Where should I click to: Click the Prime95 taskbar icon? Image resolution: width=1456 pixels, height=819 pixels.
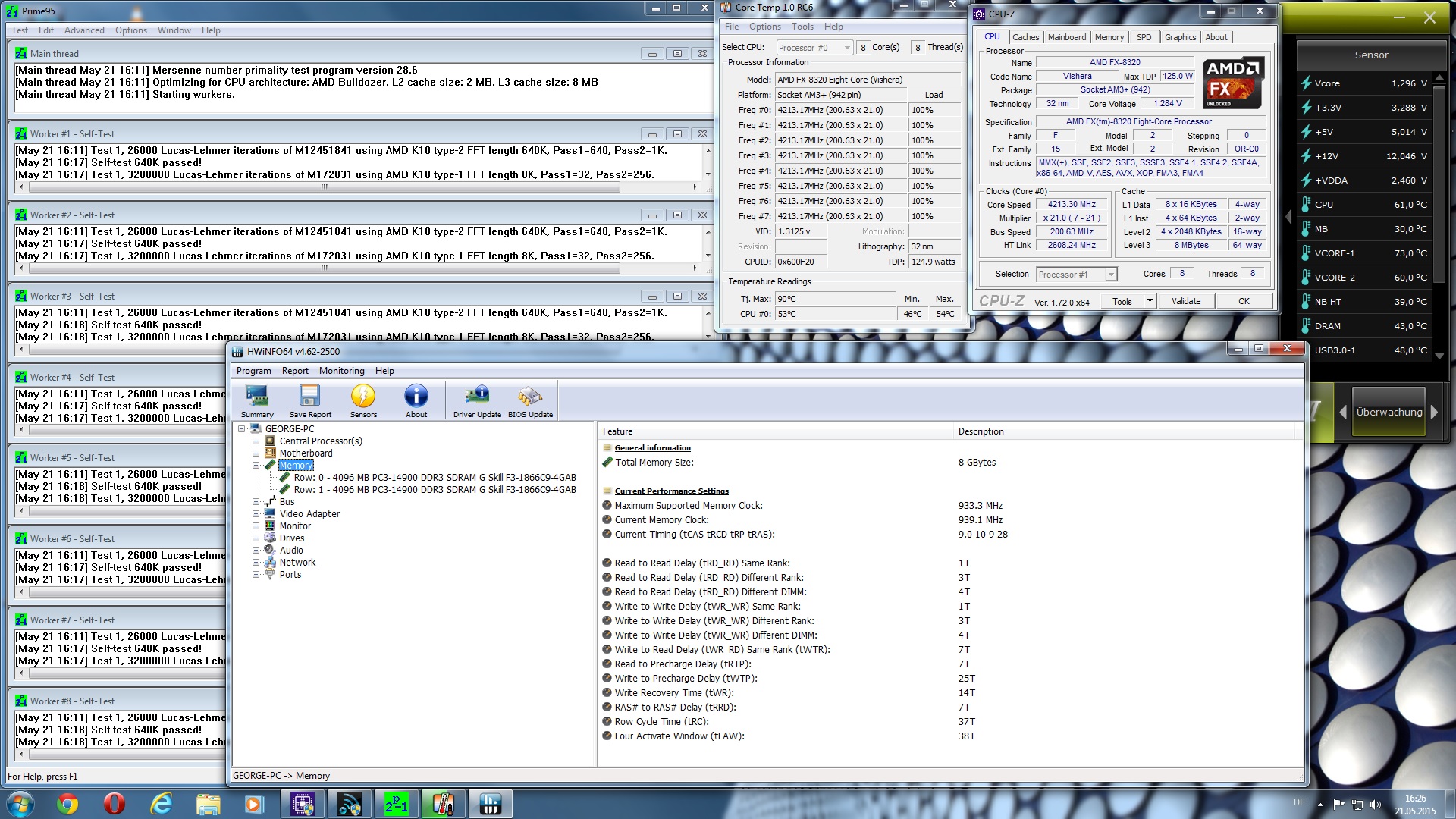(x=396, y=804)
